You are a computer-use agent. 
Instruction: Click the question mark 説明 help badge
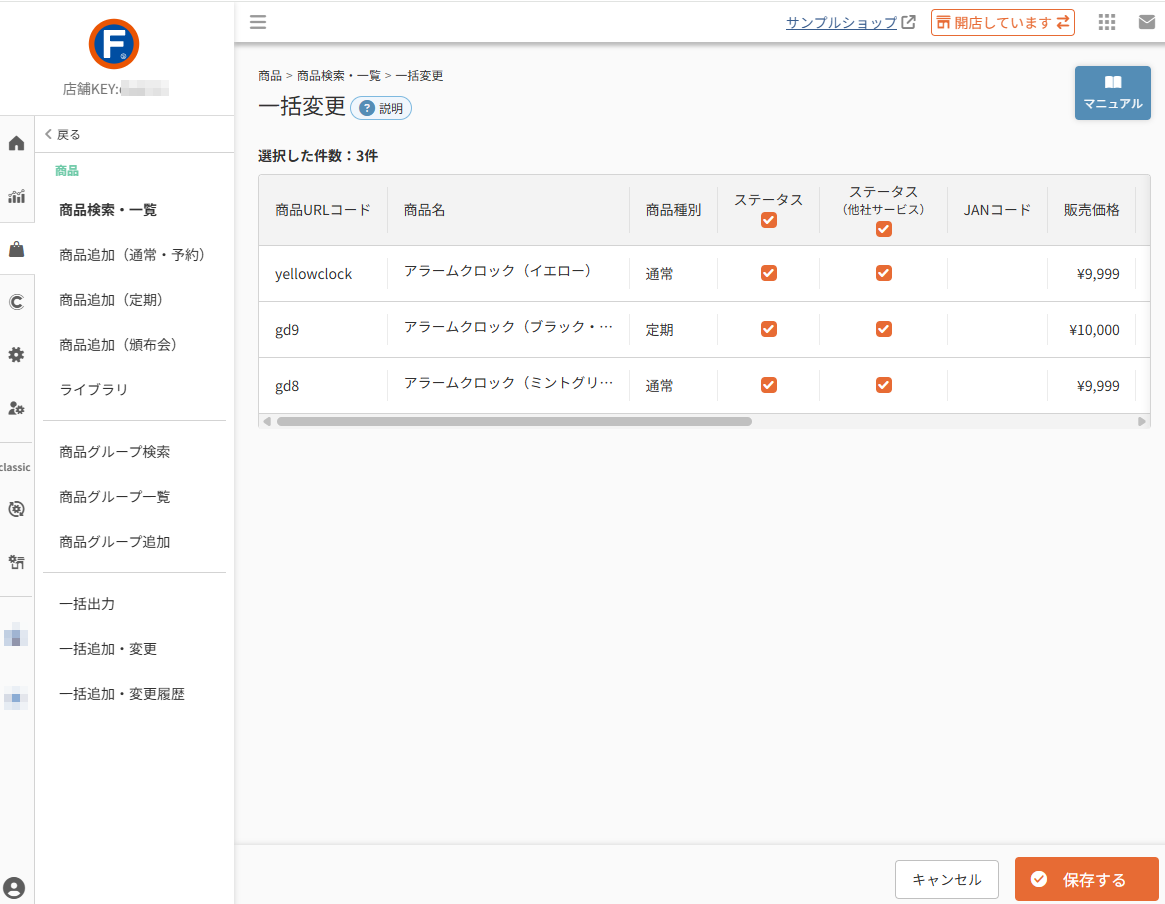coord(380,108)
